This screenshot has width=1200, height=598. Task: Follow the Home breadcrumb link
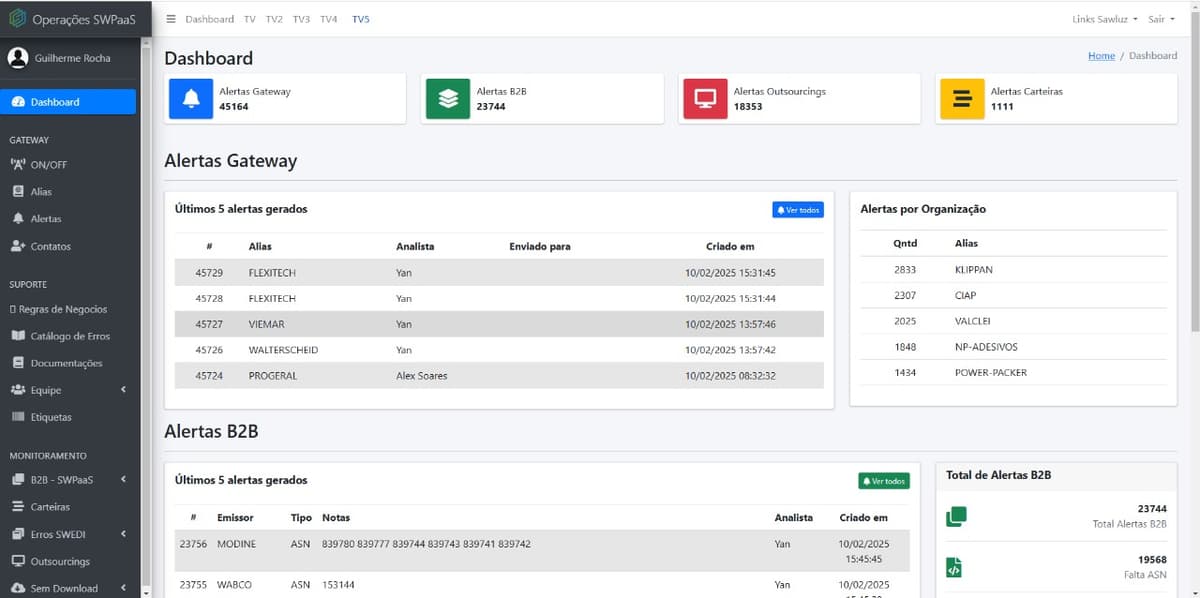coord(1101,56)
